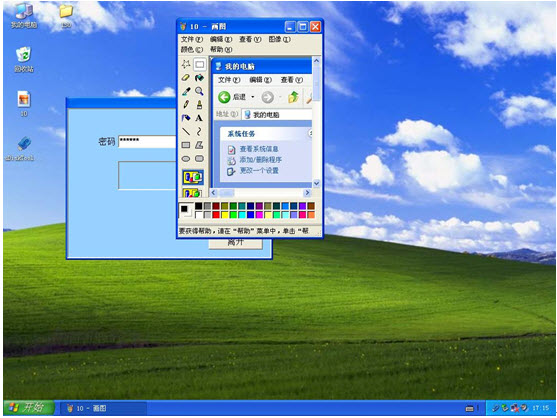Open the 颜色 menu in Paint

pyautogui.click(x=192, y=49)
